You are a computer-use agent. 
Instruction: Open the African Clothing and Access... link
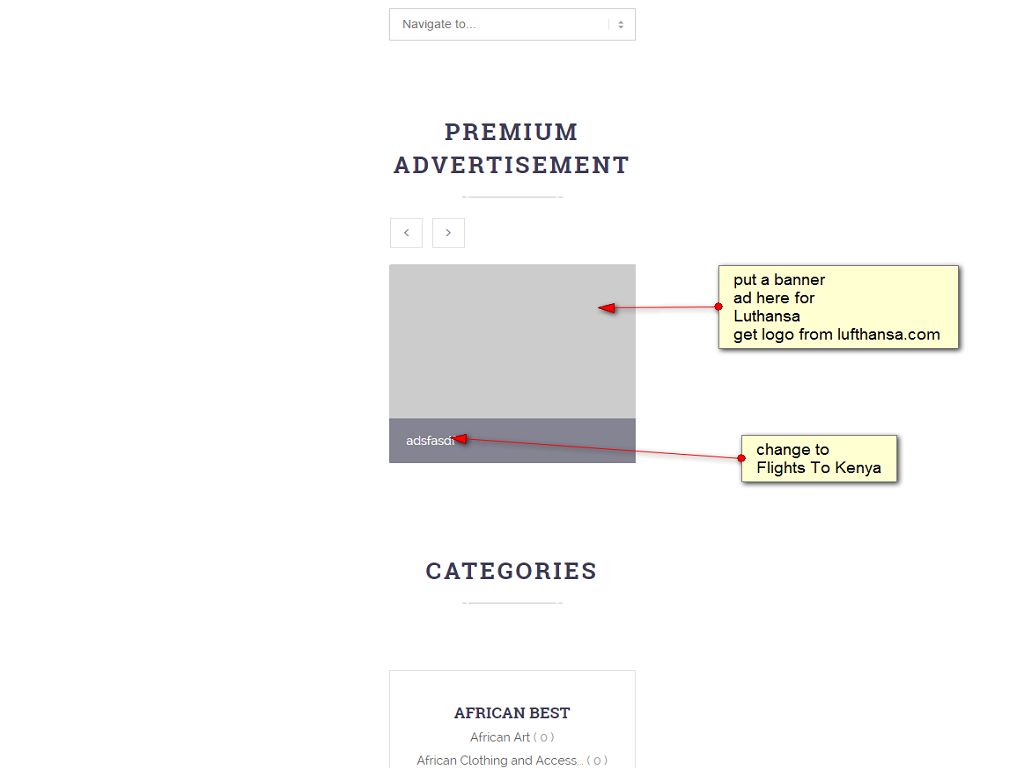point(498,761)
